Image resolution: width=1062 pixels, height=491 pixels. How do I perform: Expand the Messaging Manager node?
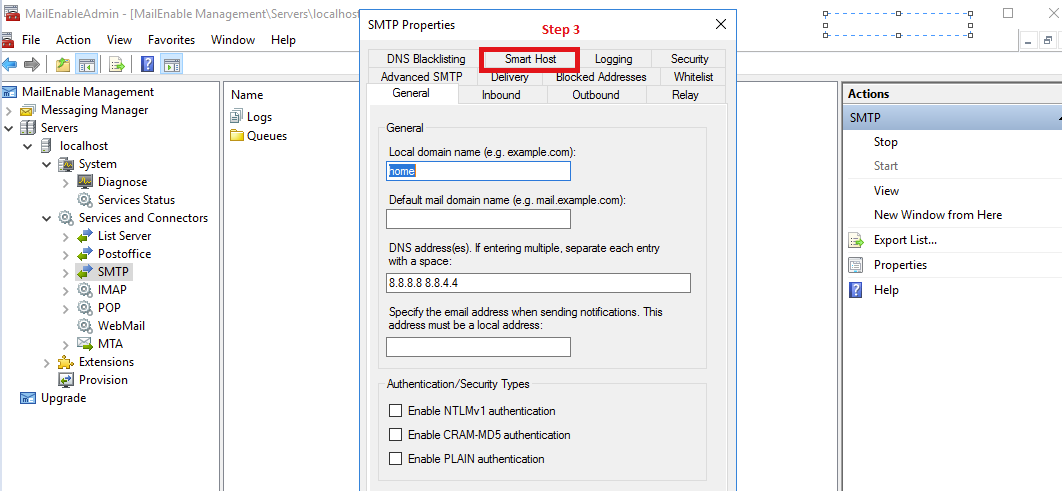coord(9,110)
